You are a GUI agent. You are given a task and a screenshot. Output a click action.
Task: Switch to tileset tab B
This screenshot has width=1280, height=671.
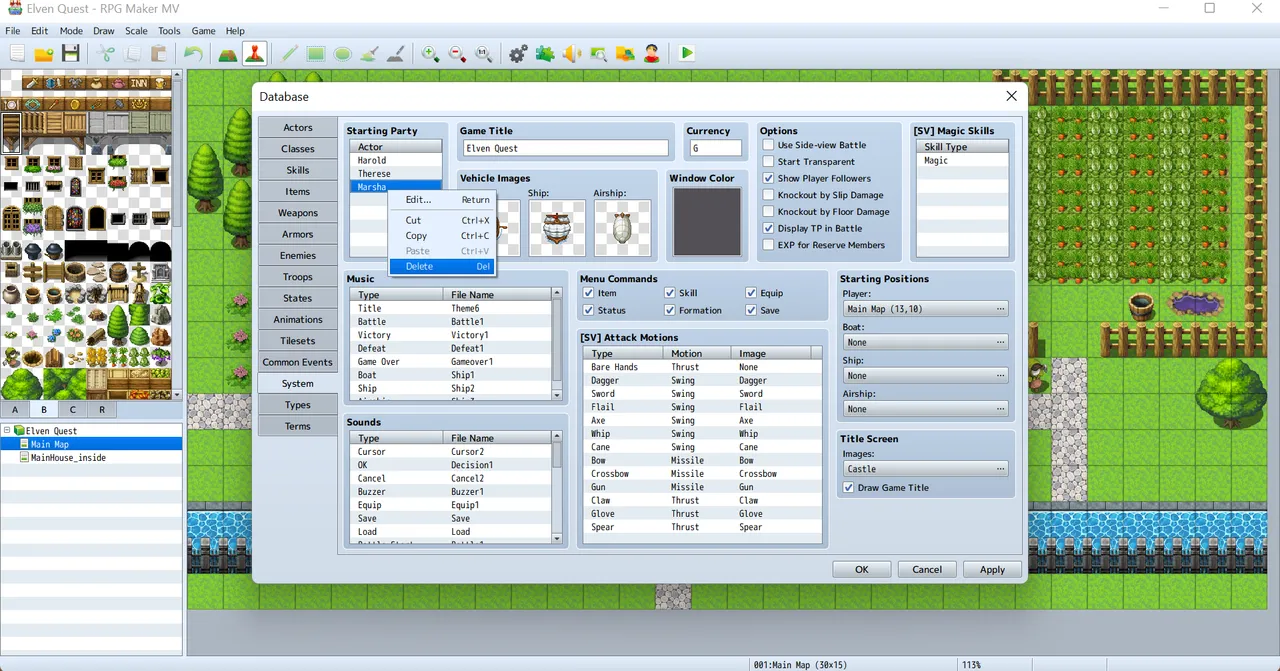pos(44,409)
